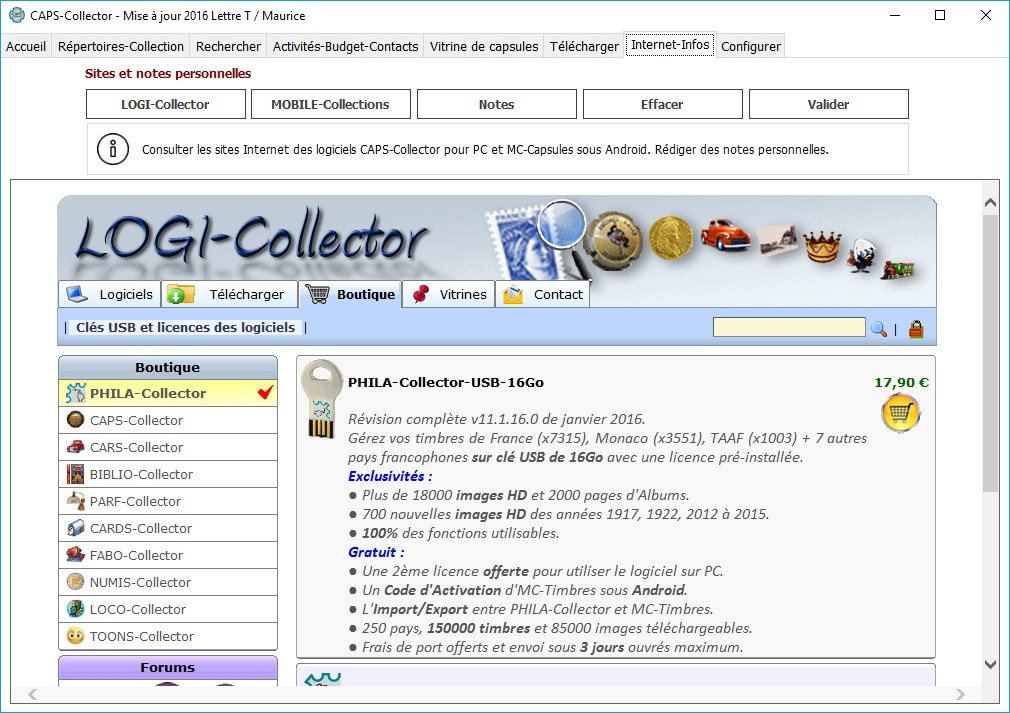1010x713 pixels.
Task: Click the Effacer button
Action: (662, 104)
